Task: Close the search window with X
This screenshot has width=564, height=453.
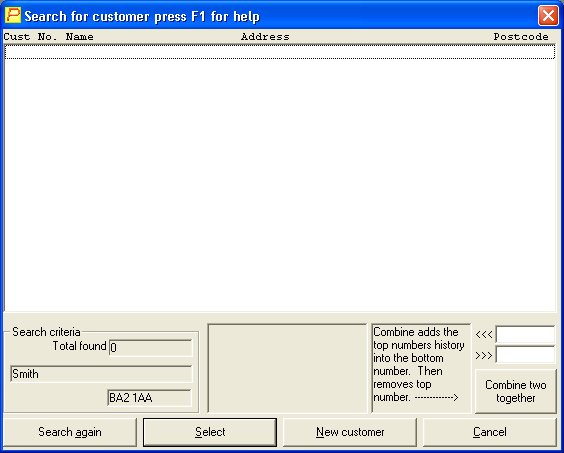Action: click(x=548, y=15)
